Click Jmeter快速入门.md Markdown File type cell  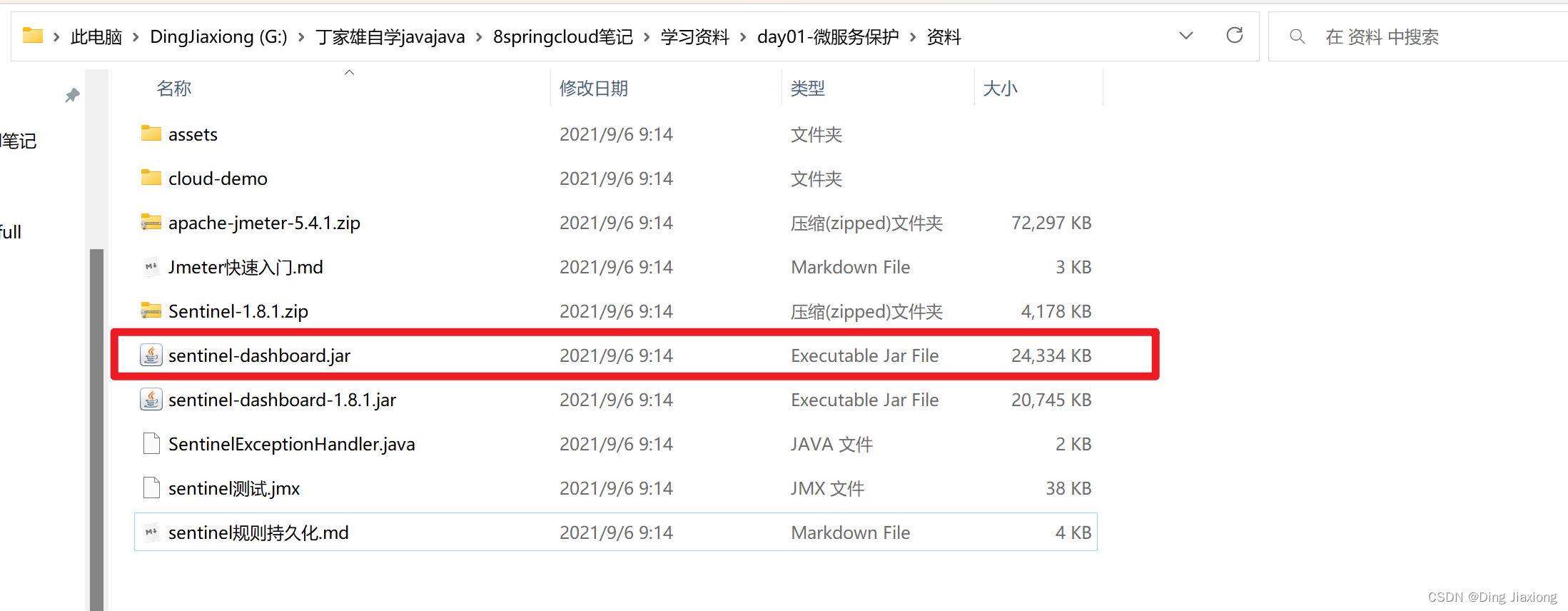click(851, 267)
